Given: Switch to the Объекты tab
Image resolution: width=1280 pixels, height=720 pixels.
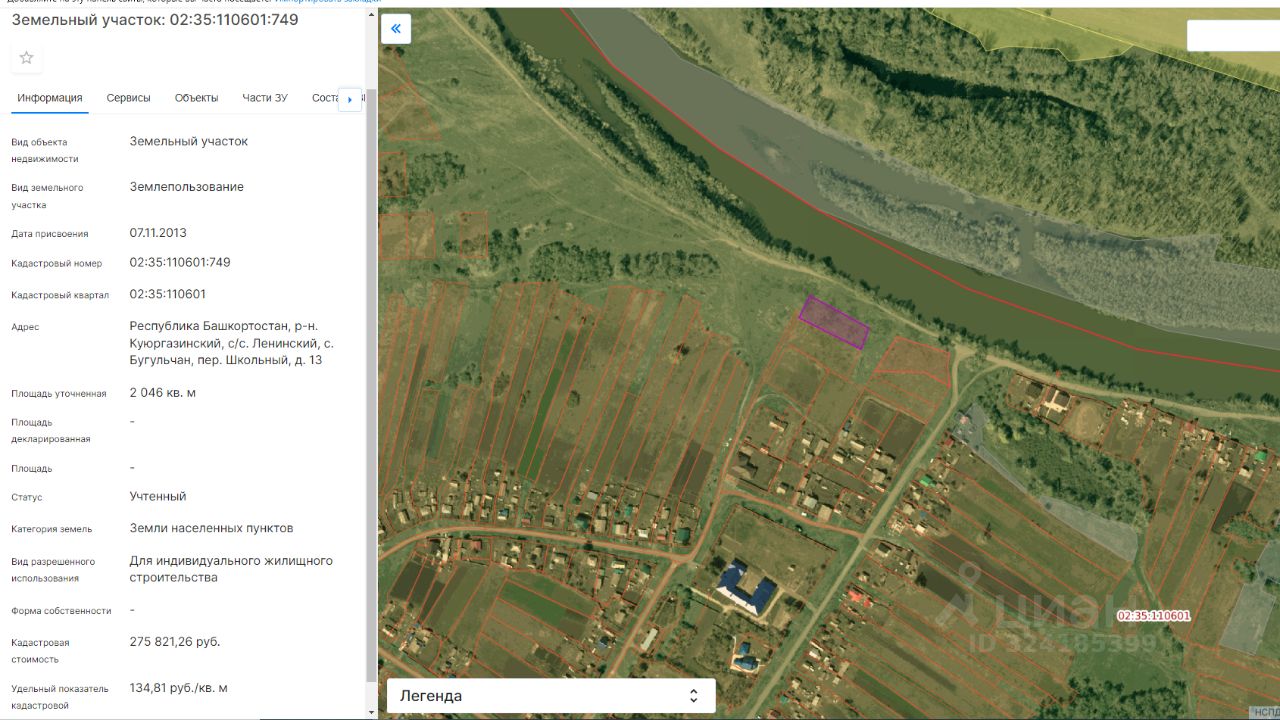Looking at the screenshot, I should pos(196,98).
